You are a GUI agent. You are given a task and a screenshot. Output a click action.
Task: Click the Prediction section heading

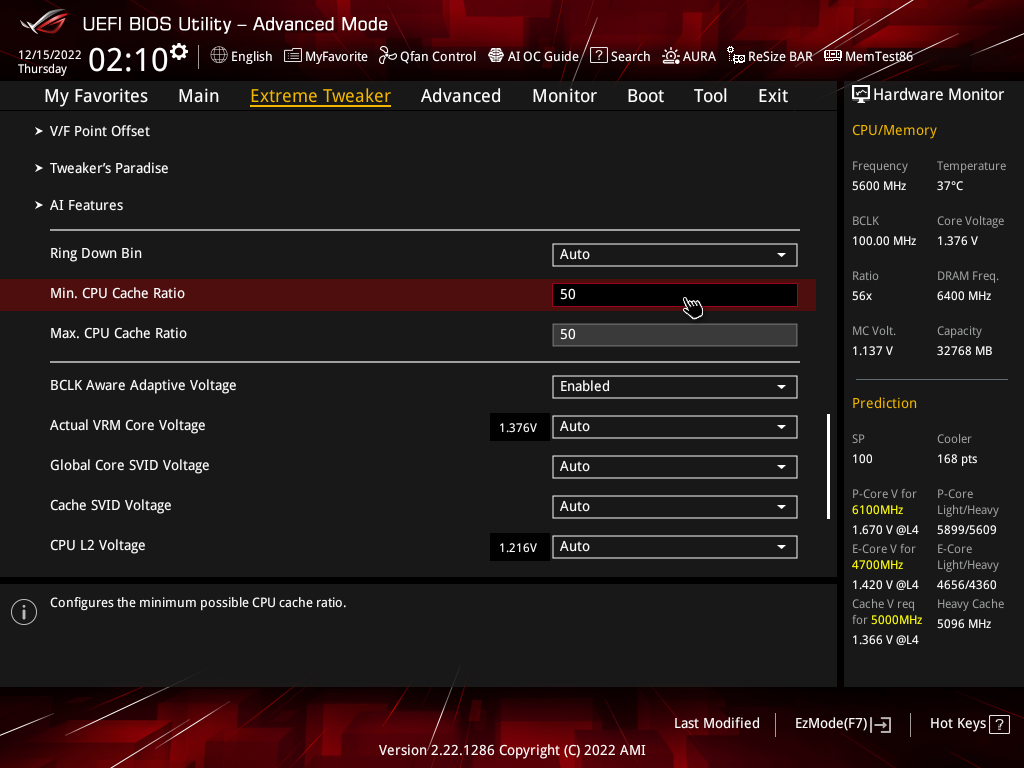pyautogui.click(x=884, y=404)
